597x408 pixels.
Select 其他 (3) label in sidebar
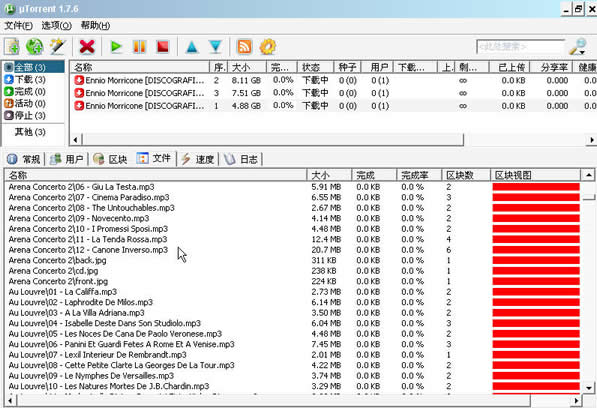coord(30,132)
